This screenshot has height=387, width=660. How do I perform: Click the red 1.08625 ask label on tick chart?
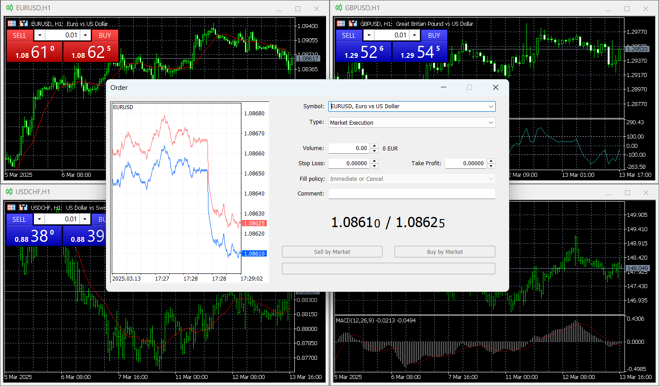pyautogui.click(x=254, y=223)
